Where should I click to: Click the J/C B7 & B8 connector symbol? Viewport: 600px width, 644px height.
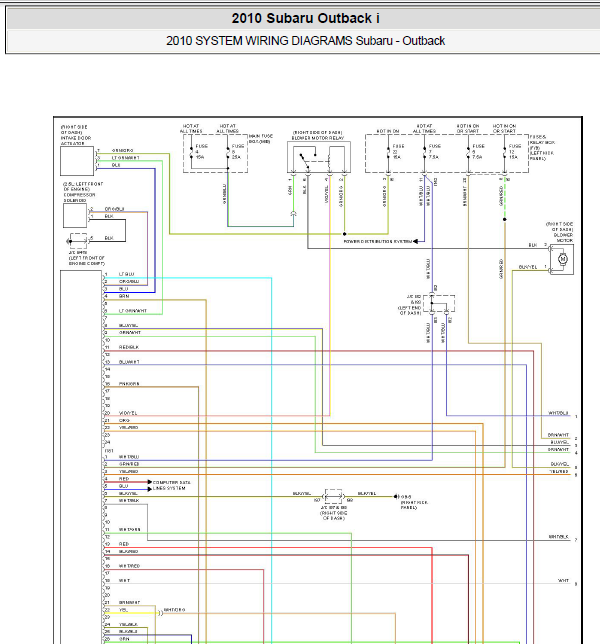tap(333, 496)
